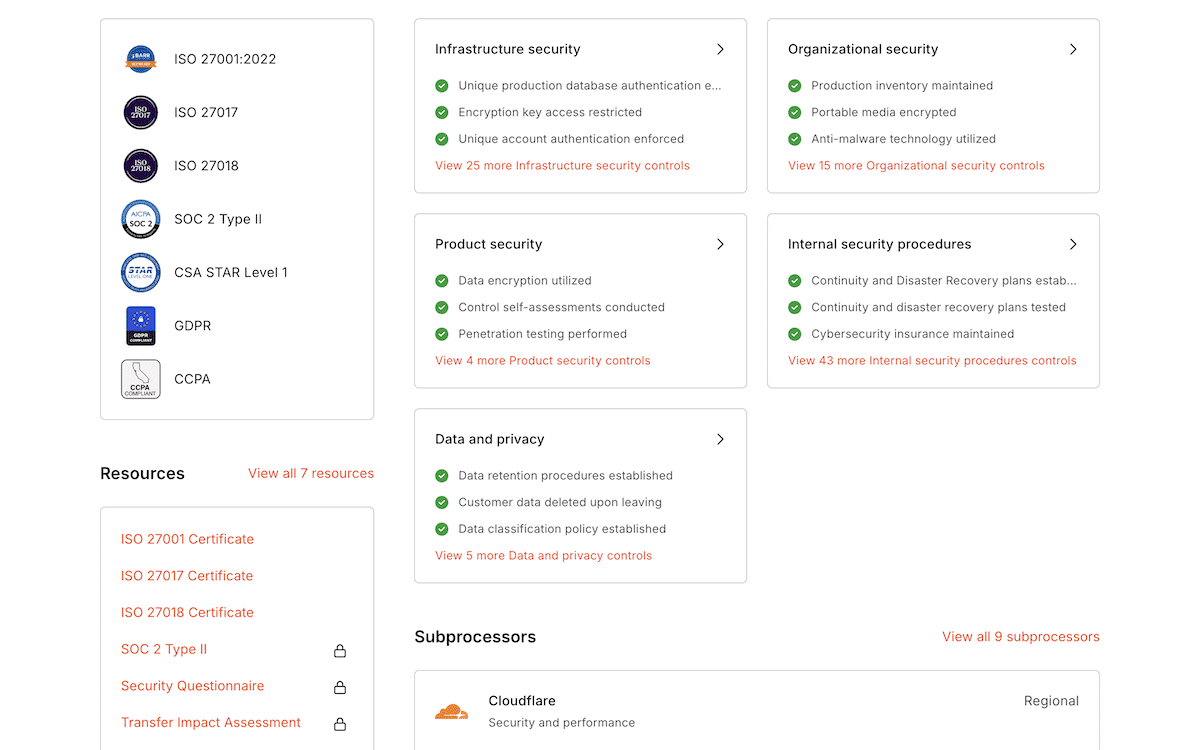Select the GDPR Compliant badge
This screenshot has height=750, width=1200.
pyautogui.click(x=140, y=325)
